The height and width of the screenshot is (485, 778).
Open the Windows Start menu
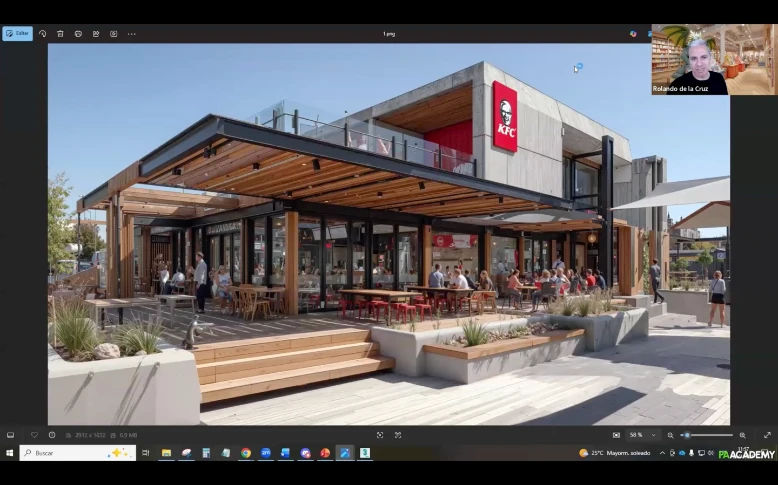pyautogui.click(x=9, y=453)
